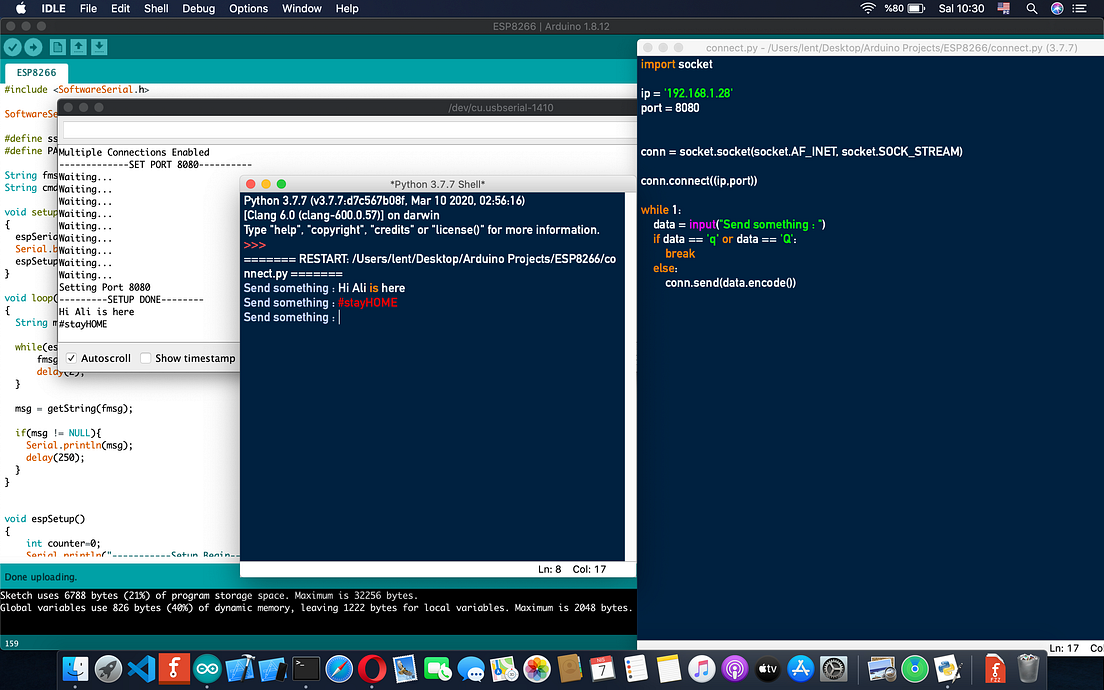The width and height of the screenshot is (1104, 690).
Task: Open the keyboard input source menu
Action: click(x=1003, y=8)
